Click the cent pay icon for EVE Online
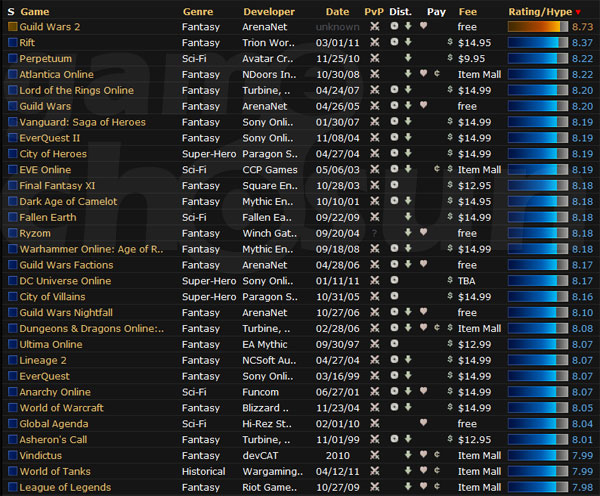600x496 pixels. click(x=438, y=170)
